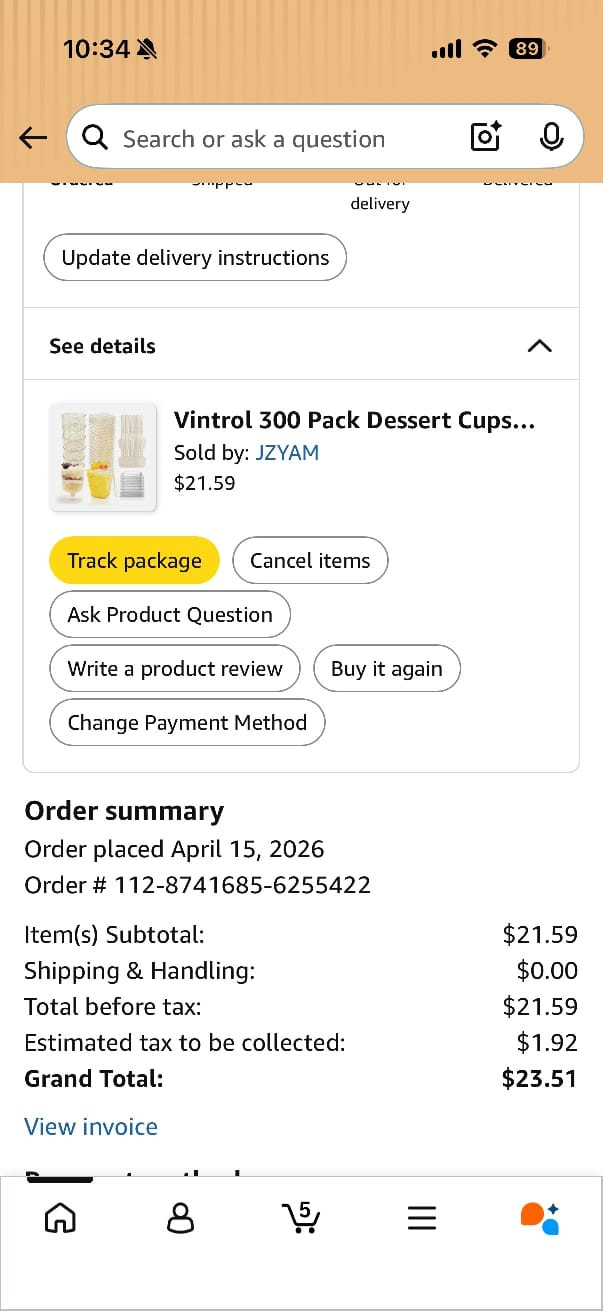
Task: Tap the Buy it again button
Action: pyautogui.click(x=387, y=669)
